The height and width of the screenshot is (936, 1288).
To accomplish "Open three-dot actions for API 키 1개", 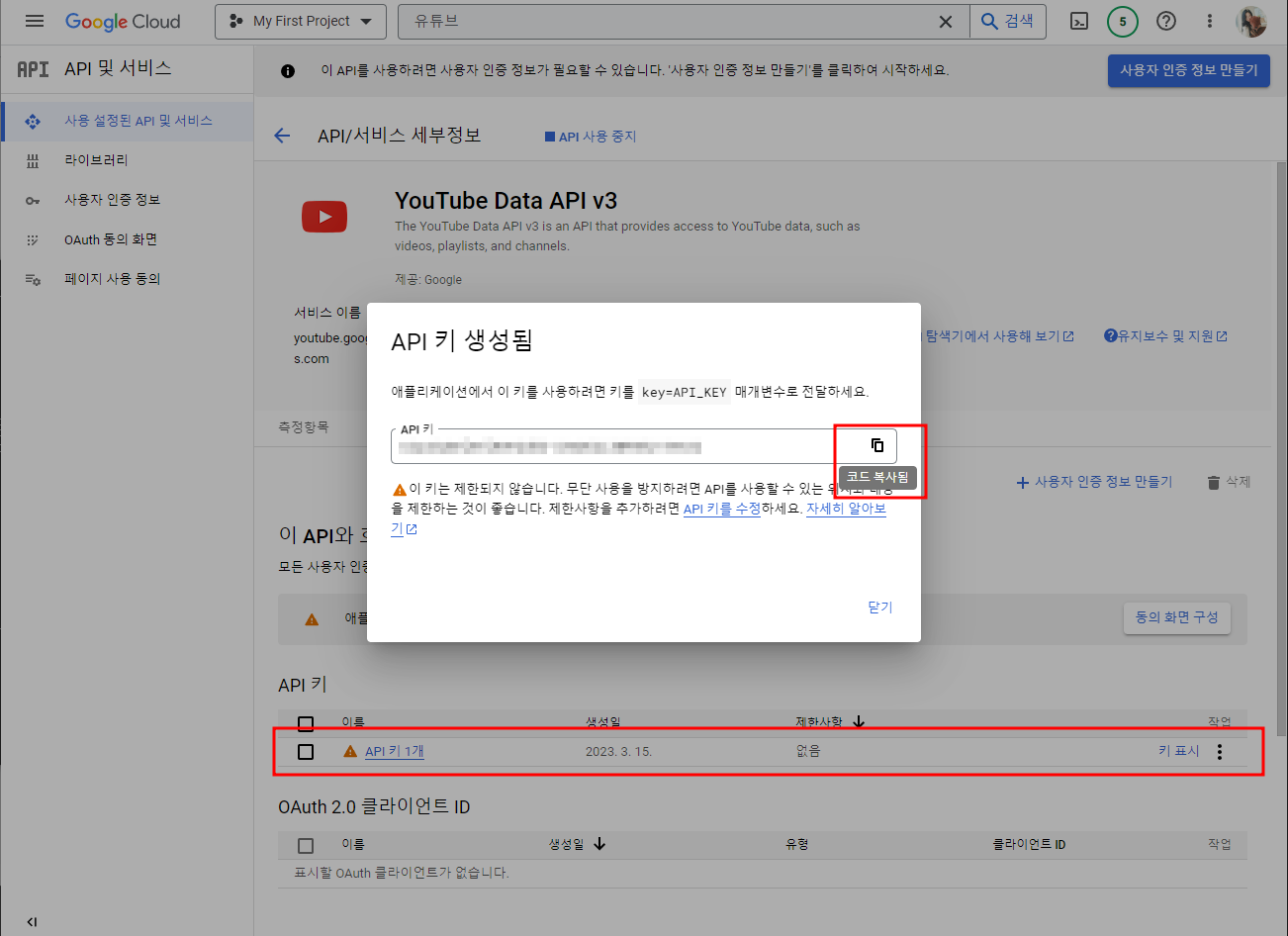I will pos(1220,752).
